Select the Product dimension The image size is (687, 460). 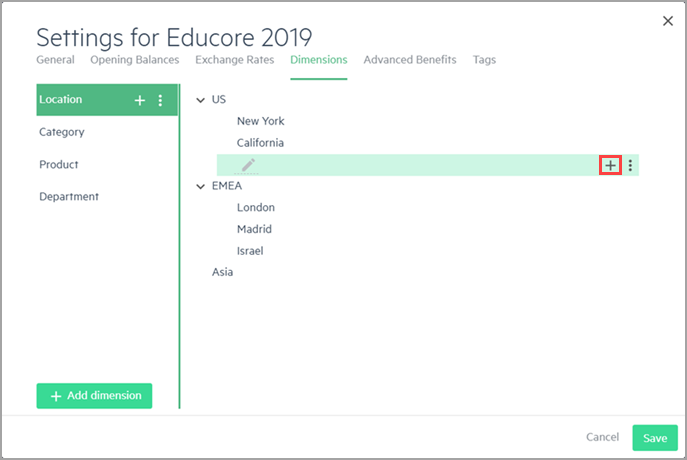[59, 164]
